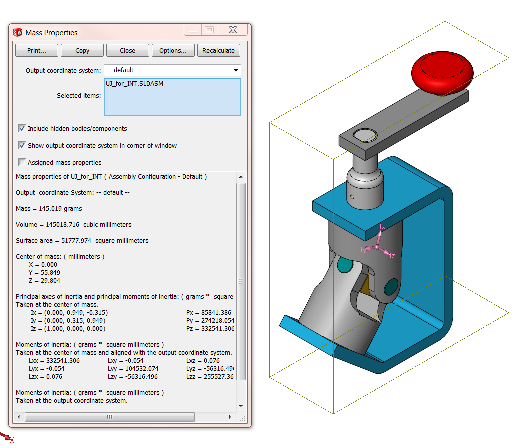Click the center of mass Y value
Viewport: 530px width, 448px height.
point(45,273)
